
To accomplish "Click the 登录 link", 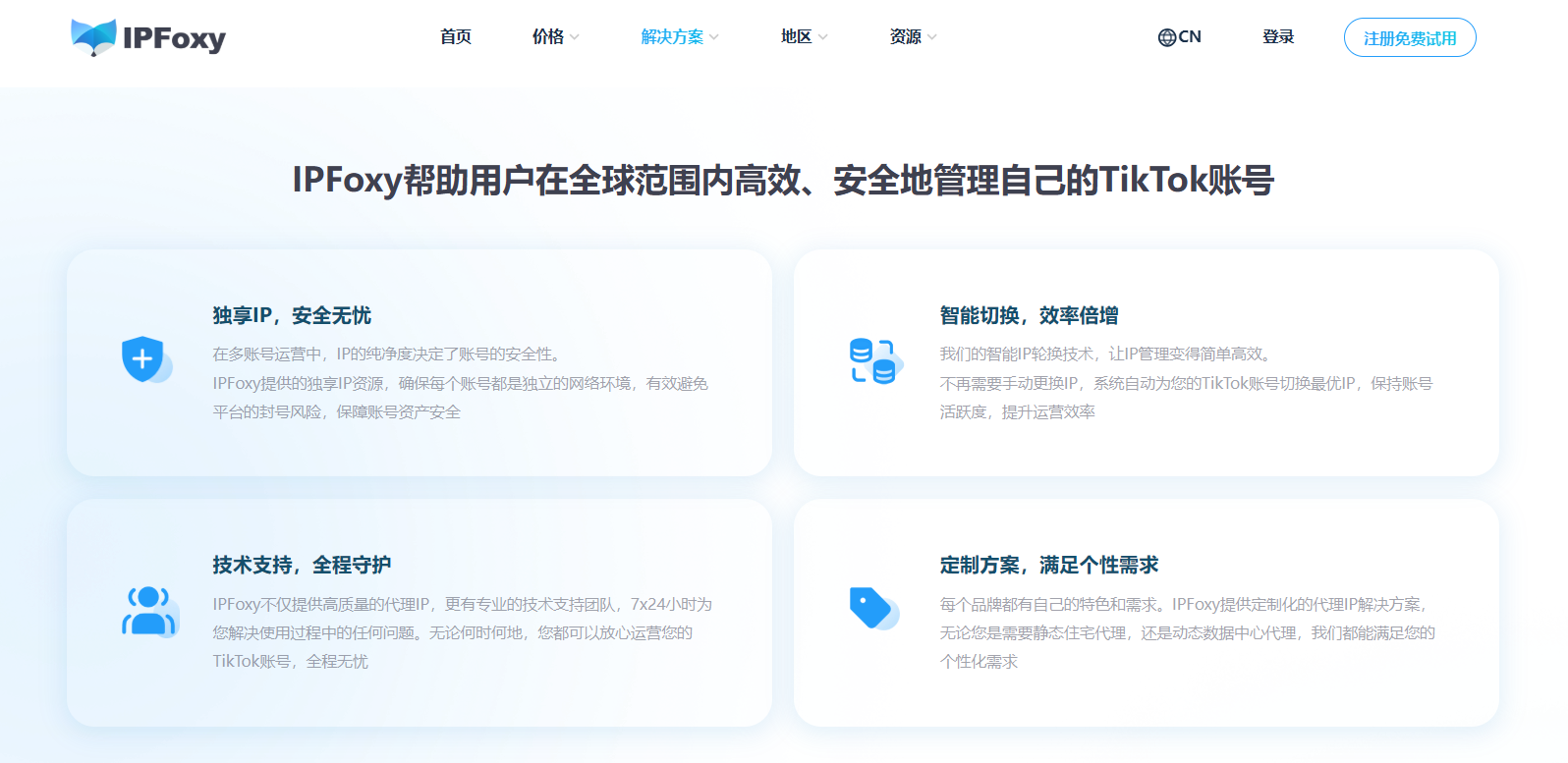I will pyautogui.click(x=1278, y=36).
